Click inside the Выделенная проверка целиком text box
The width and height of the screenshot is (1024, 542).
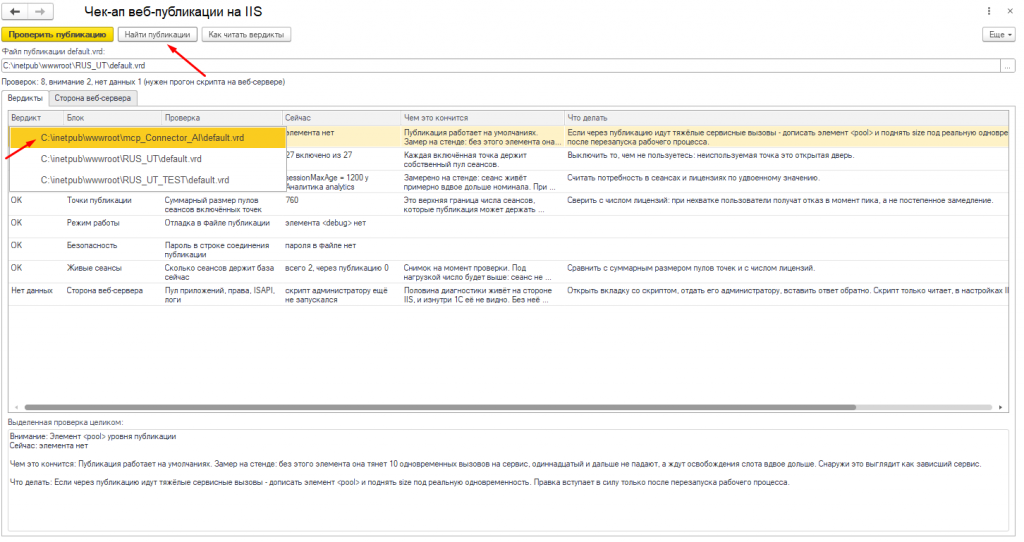[x=508, y=480]
